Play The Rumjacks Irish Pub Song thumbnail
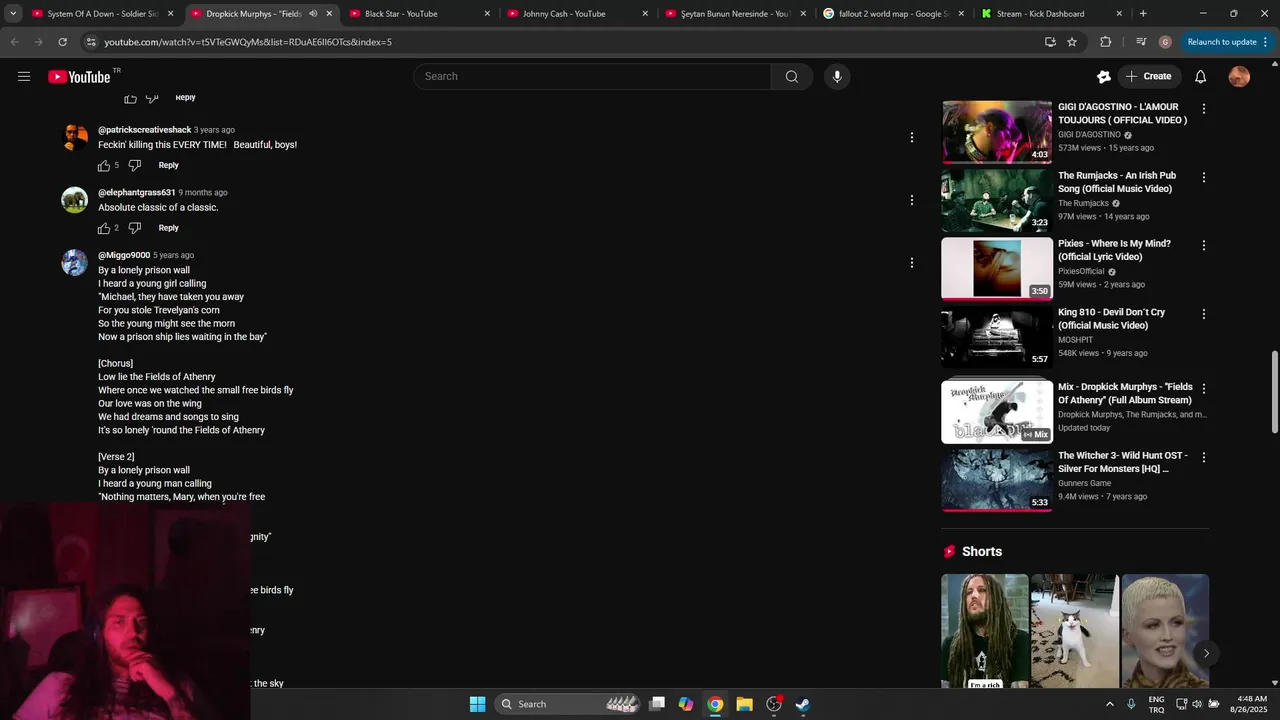The image size is (1280, 720). coord(997,200)
